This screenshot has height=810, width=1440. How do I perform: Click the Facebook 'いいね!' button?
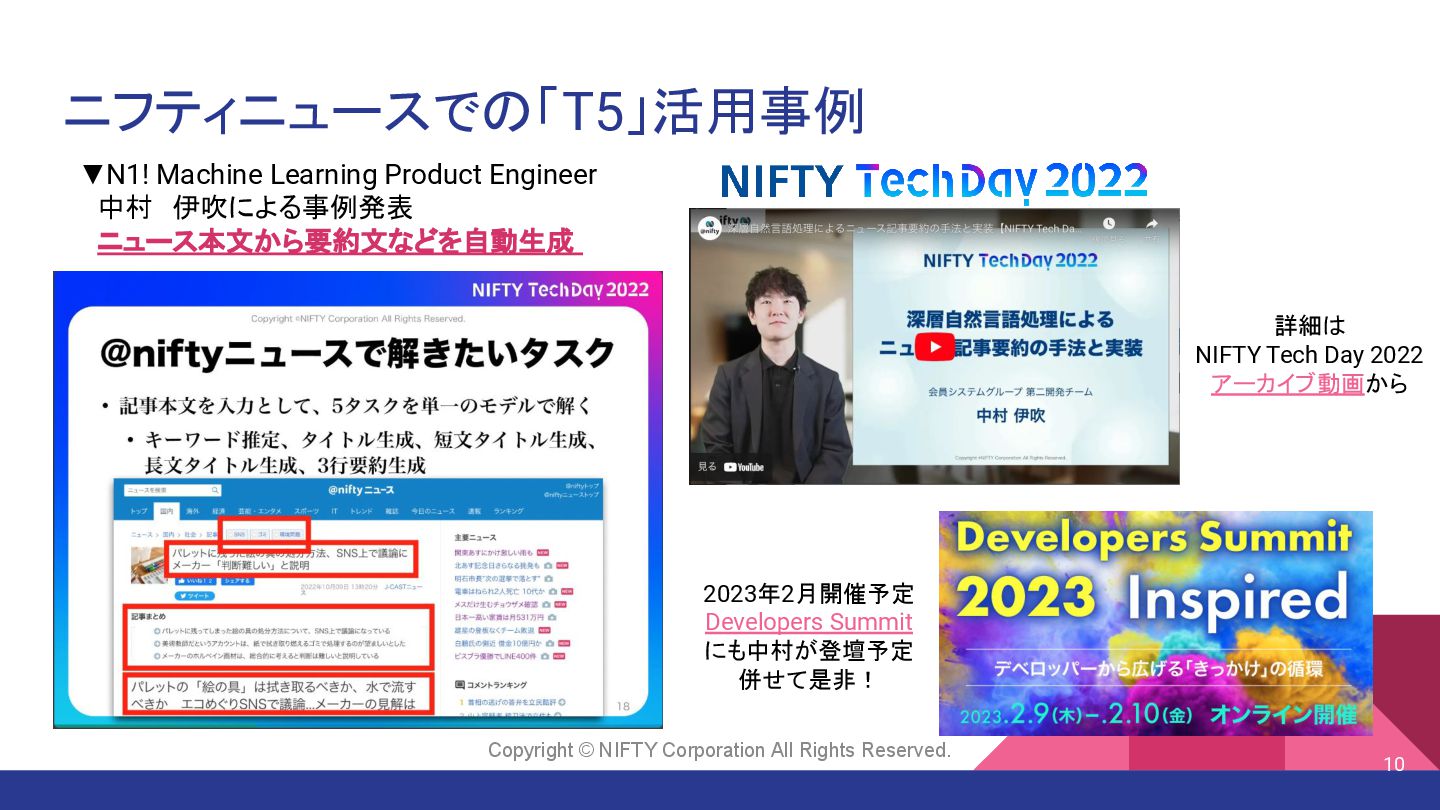(196, 581)
